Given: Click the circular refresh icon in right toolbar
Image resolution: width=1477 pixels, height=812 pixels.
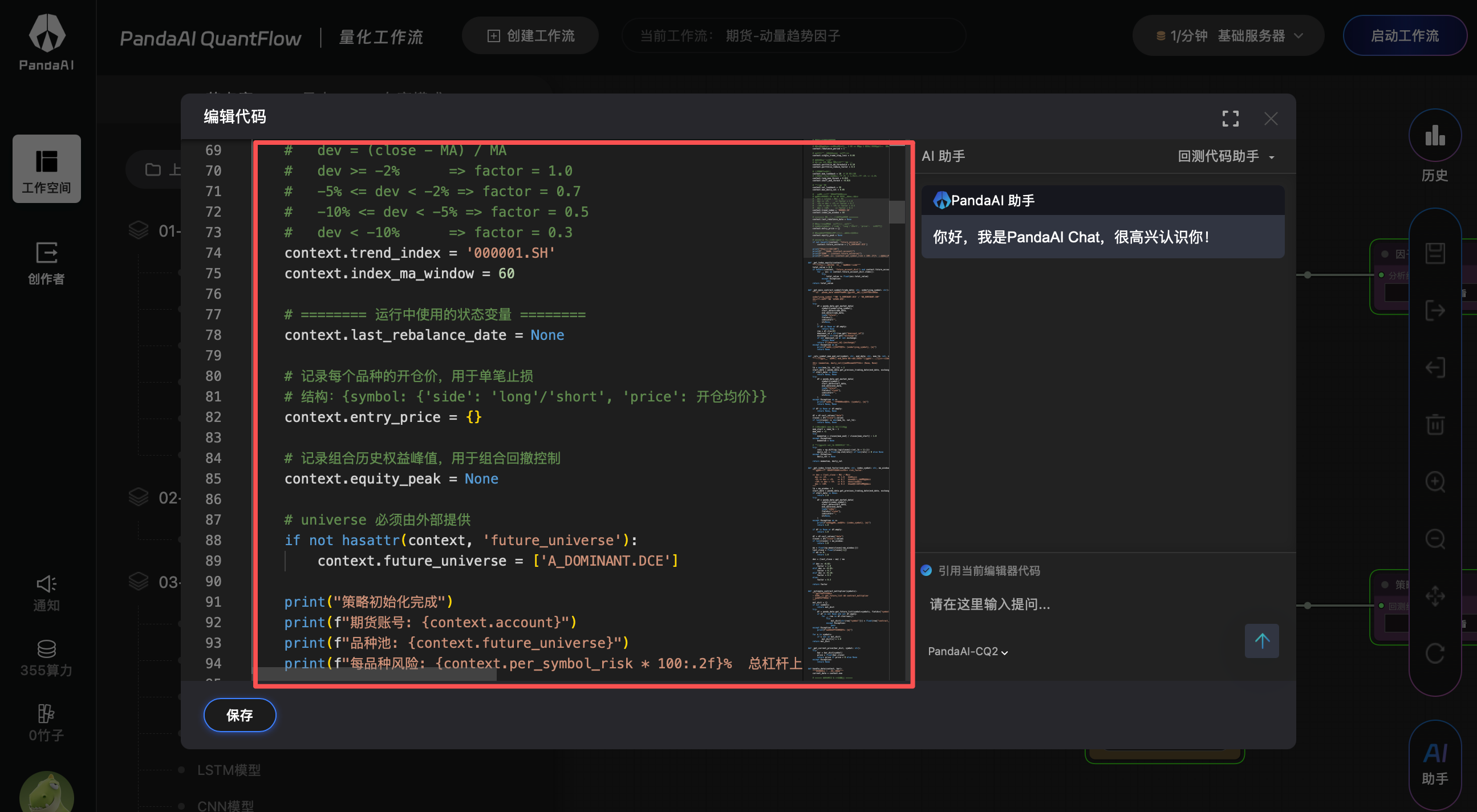Looking at the screenshot, I should (x=1435, y=652).
